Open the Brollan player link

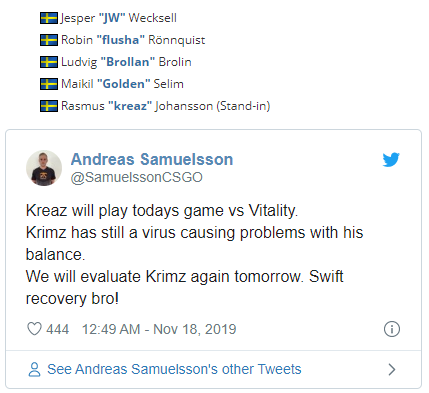127,62
